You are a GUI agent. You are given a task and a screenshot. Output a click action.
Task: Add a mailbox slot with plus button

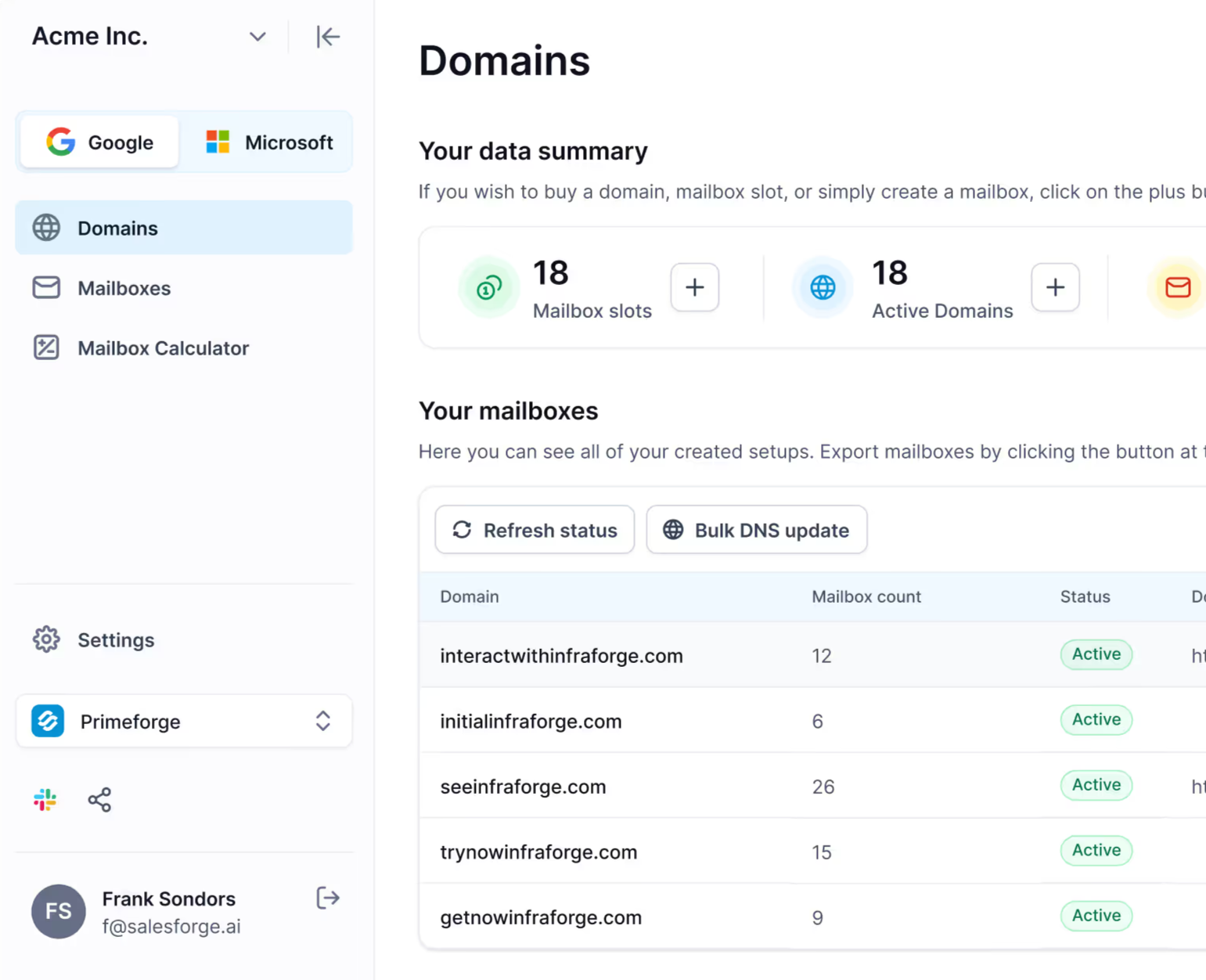[x=695, y=287]
